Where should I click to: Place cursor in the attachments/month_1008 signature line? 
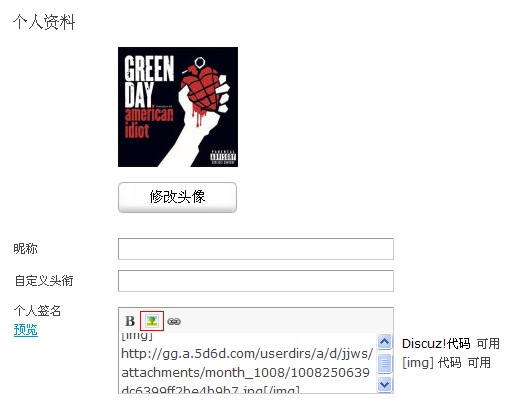245,372
